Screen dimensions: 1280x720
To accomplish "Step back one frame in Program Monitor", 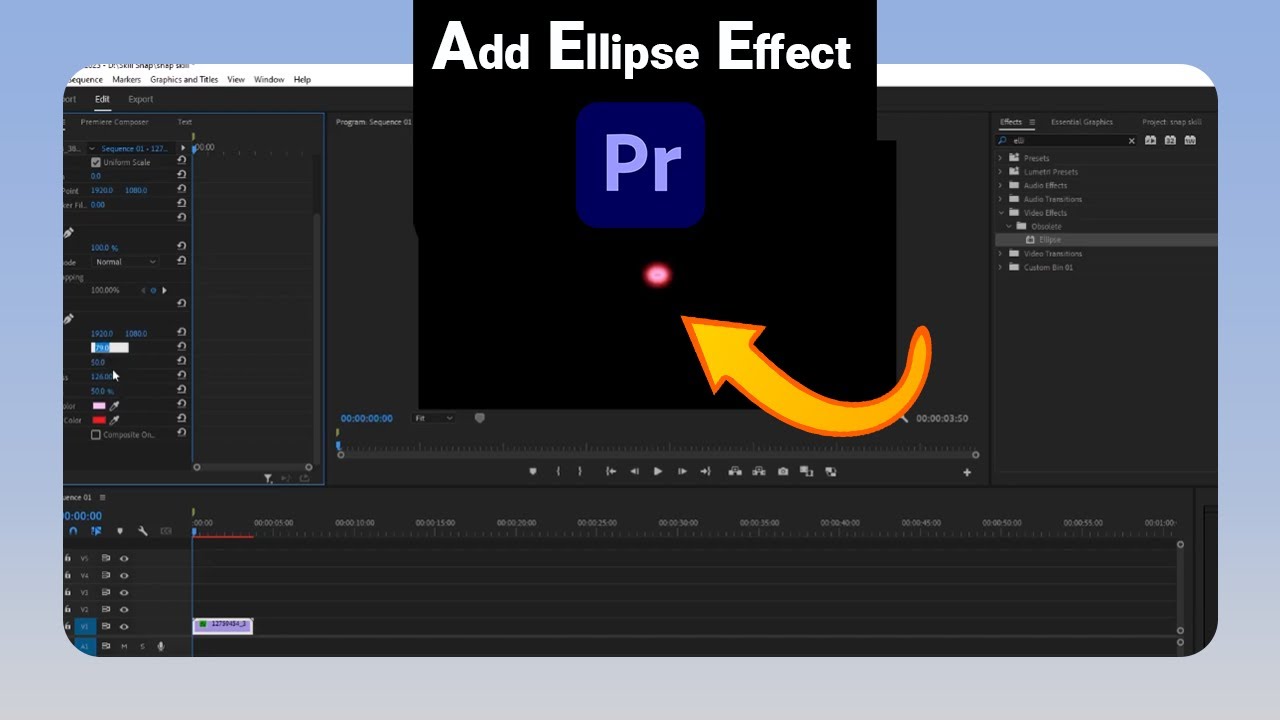I will 634,471.
